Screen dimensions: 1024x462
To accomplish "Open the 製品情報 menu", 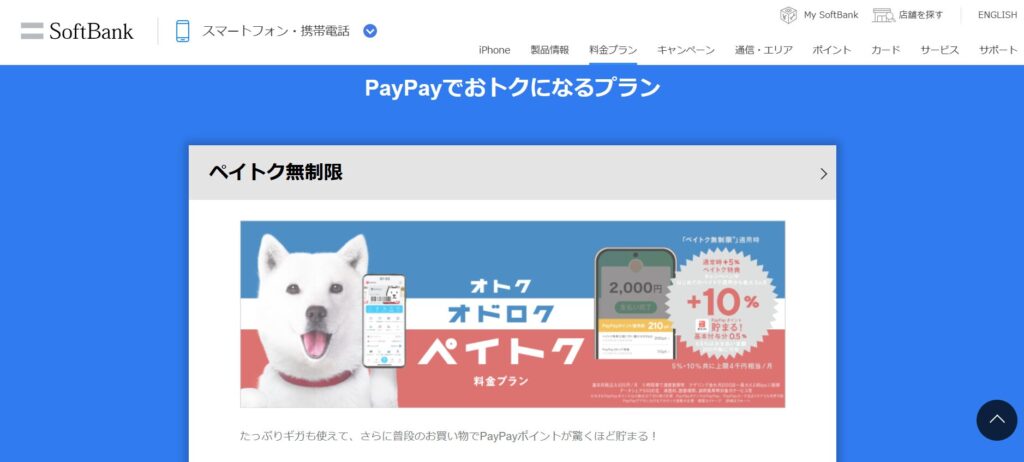I will [549, 50].
